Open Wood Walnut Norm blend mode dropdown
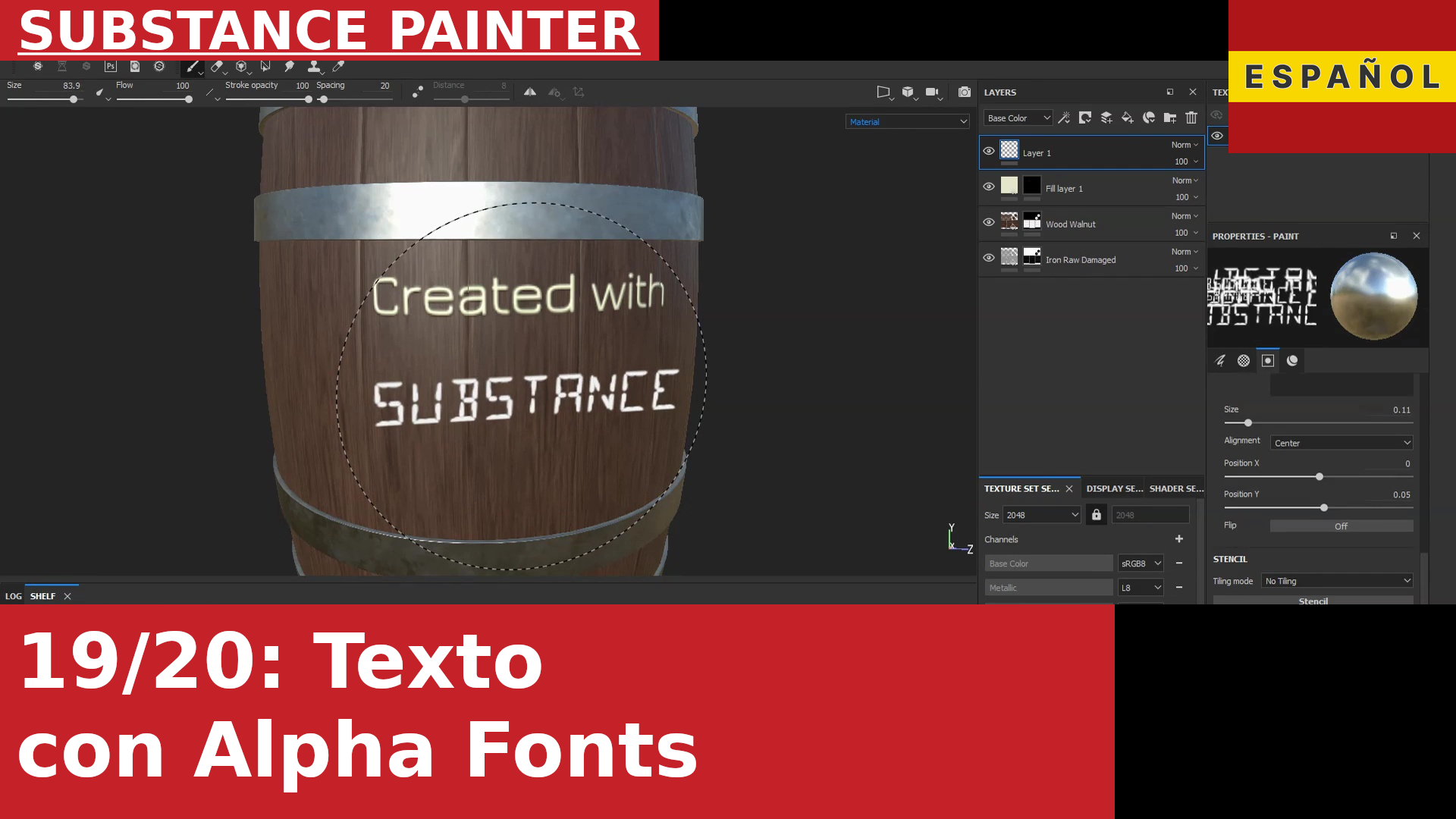 [1185, 216]
